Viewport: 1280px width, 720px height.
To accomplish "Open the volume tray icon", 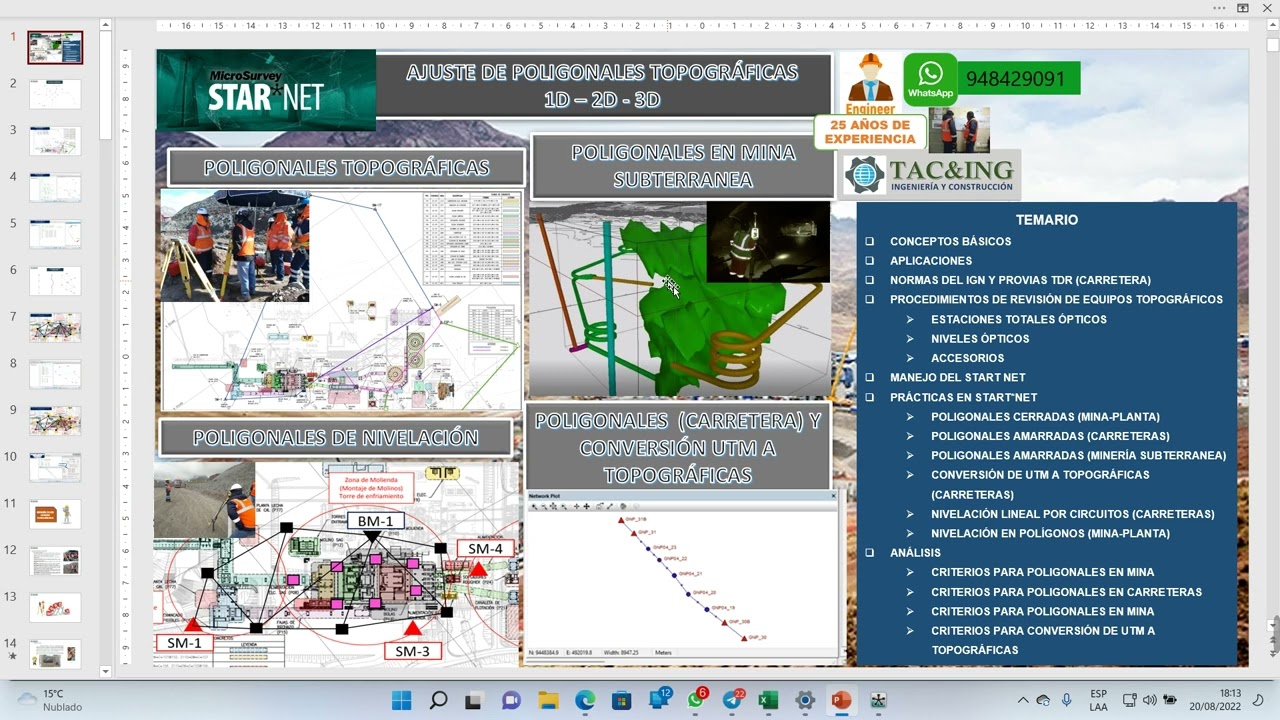I will 1149,700.
